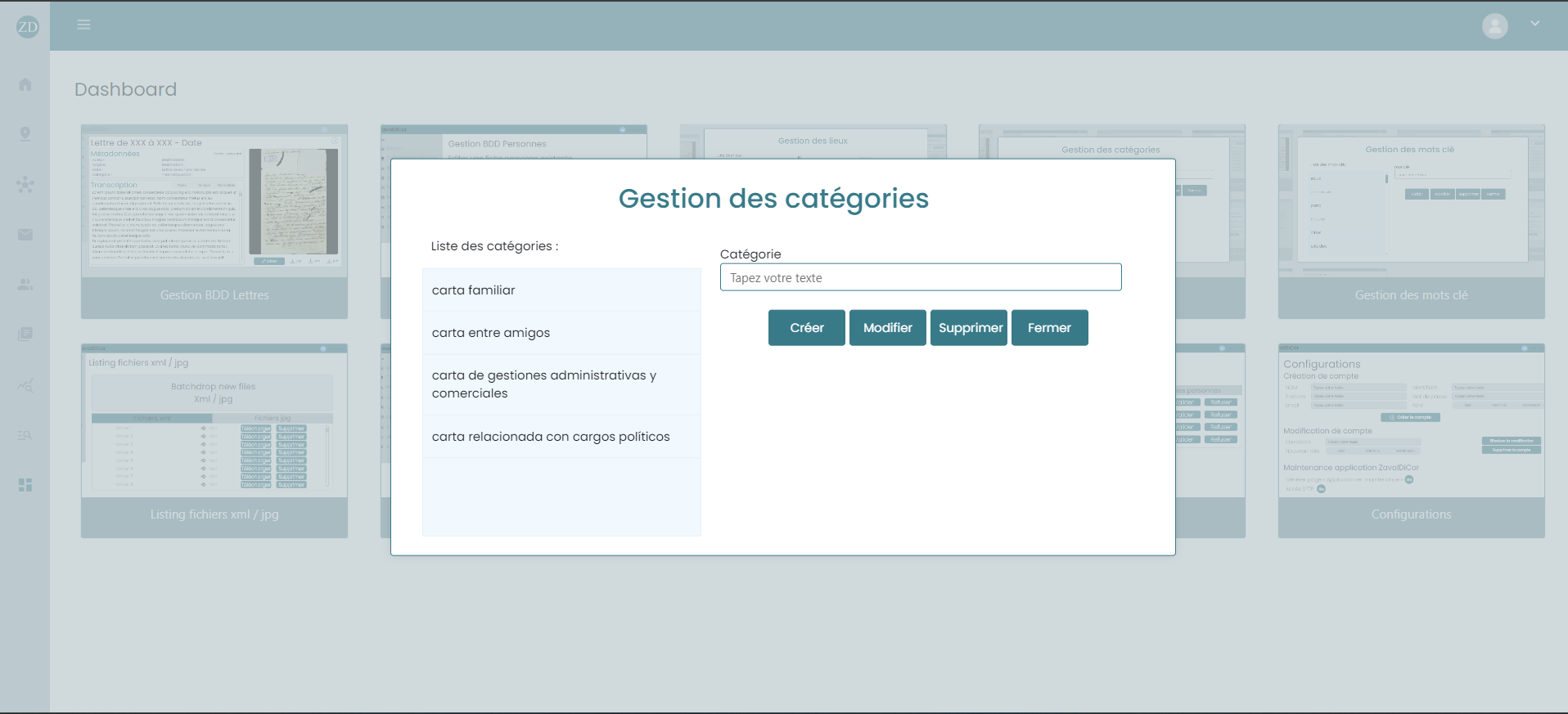Open the chart search analytics icon
Image resolution: width=1568 pixels, height=714 pixels.
[25, 385]
